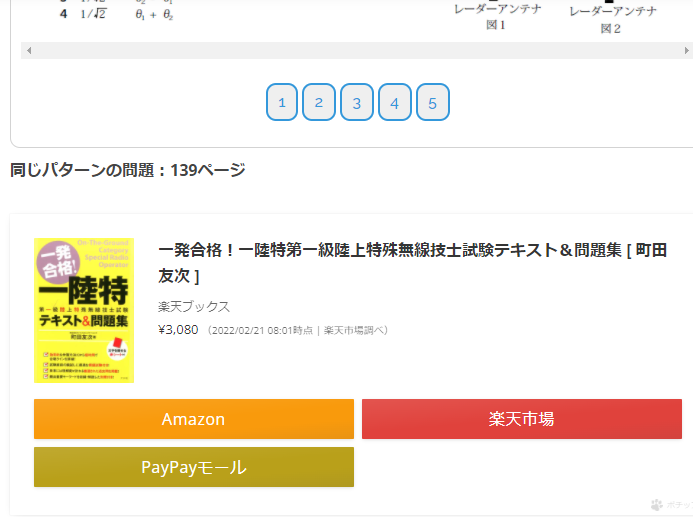Open the 一発合格！一陸特 book title link

click(412, 262)
